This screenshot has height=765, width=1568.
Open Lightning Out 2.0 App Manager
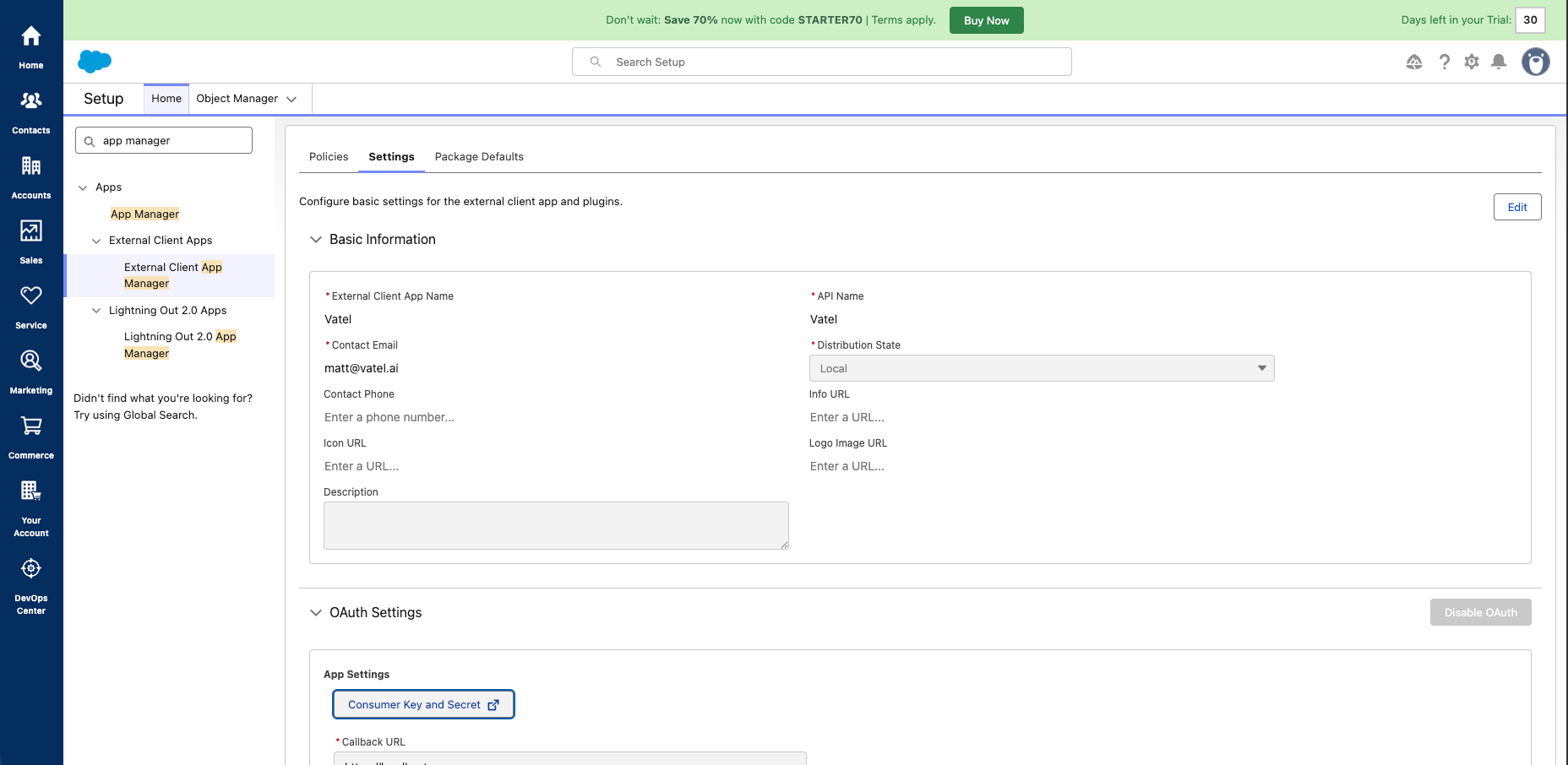point(180,345)
